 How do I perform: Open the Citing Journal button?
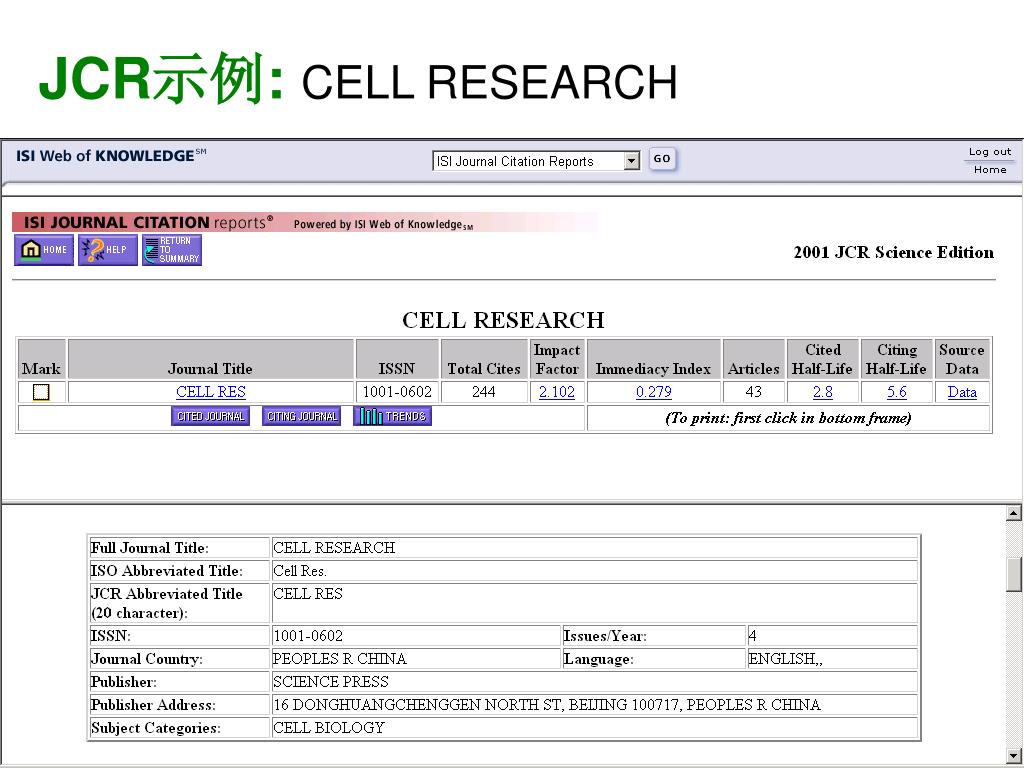(302, 416)
